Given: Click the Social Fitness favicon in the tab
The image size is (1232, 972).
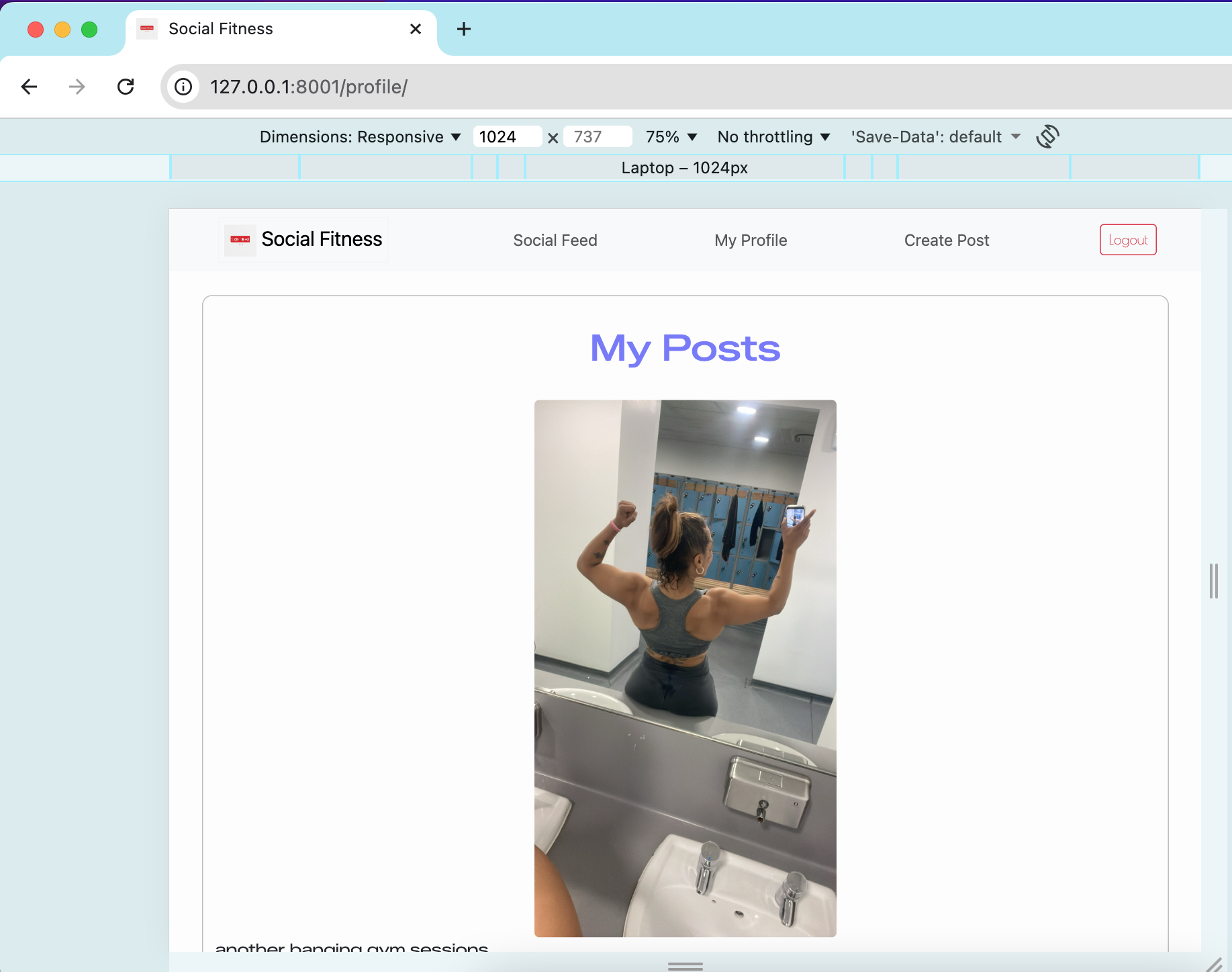Looking at the screenshot, I should [147, 29].
